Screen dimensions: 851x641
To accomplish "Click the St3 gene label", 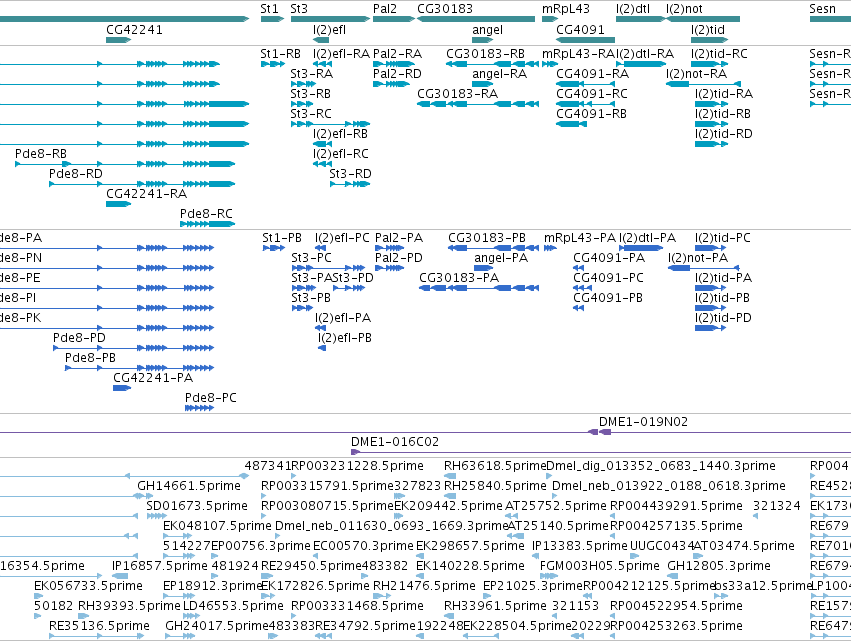I will (x=299, y=9).
